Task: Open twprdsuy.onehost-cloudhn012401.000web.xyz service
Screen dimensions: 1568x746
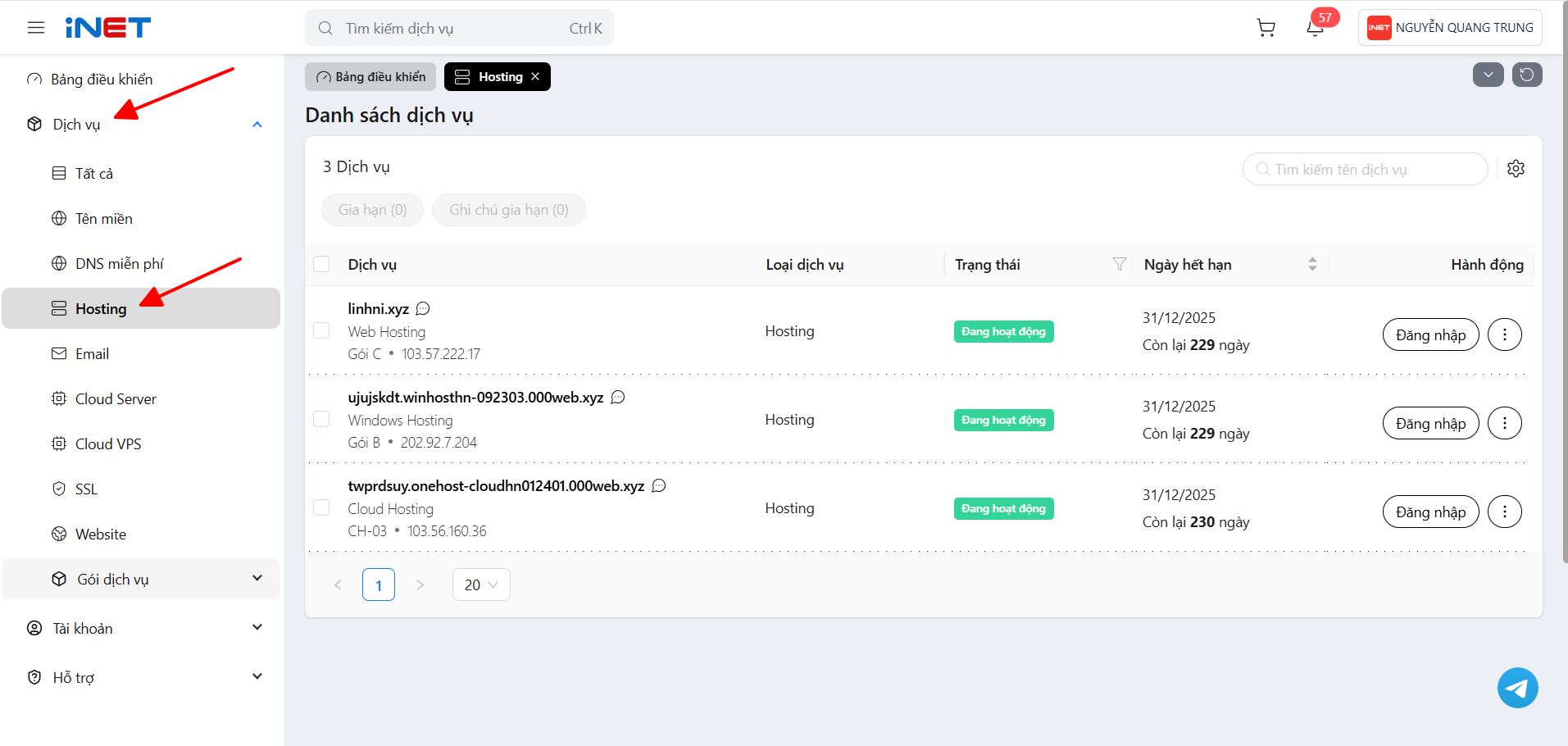Action: [497, 486]
